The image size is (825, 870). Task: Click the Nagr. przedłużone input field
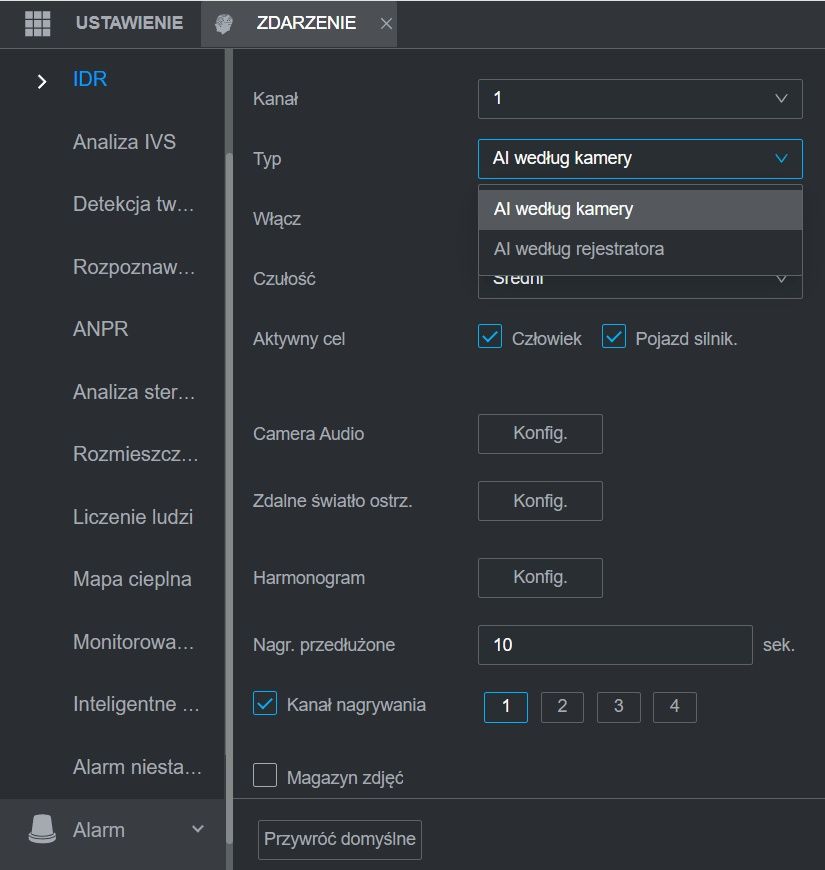tap(615, 645)
